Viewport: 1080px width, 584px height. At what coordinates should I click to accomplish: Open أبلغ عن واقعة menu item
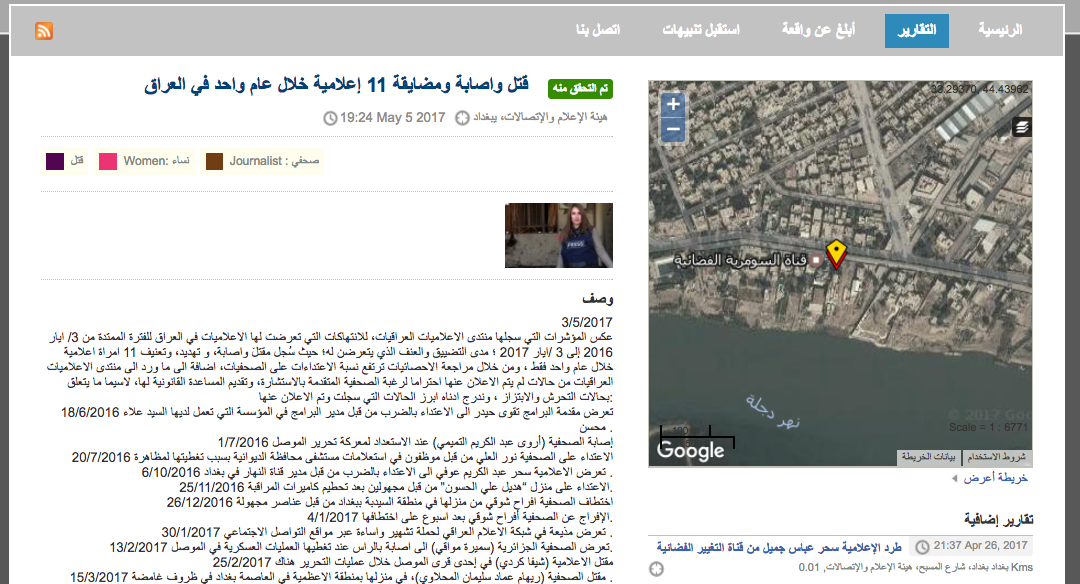818,30
